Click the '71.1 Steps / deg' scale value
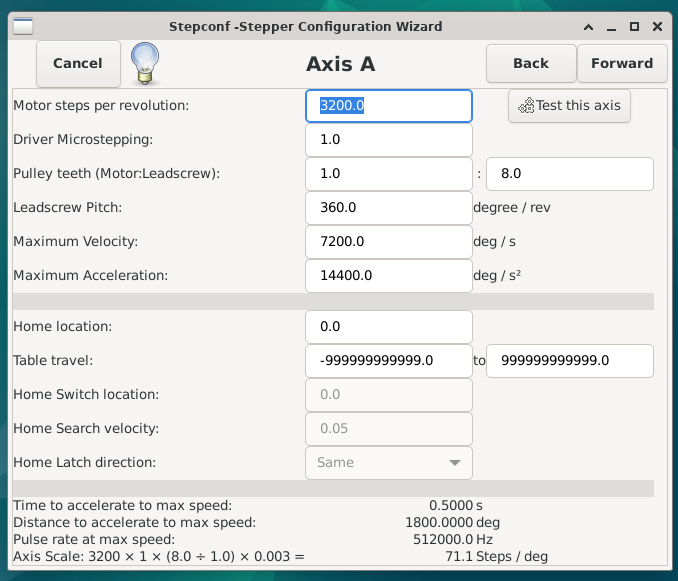The image size is (678, 581). point(496,556)
